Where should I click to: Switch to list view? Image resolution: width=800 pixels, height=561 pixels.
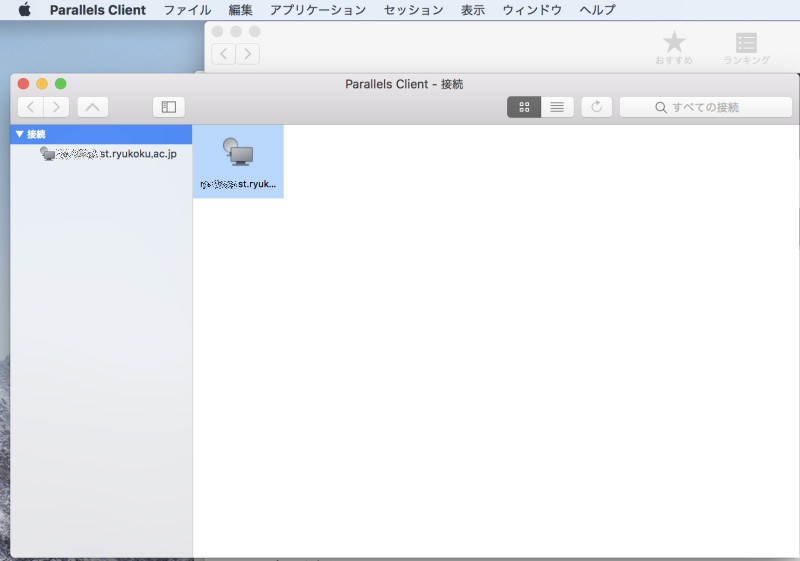(x=557, y=107)
